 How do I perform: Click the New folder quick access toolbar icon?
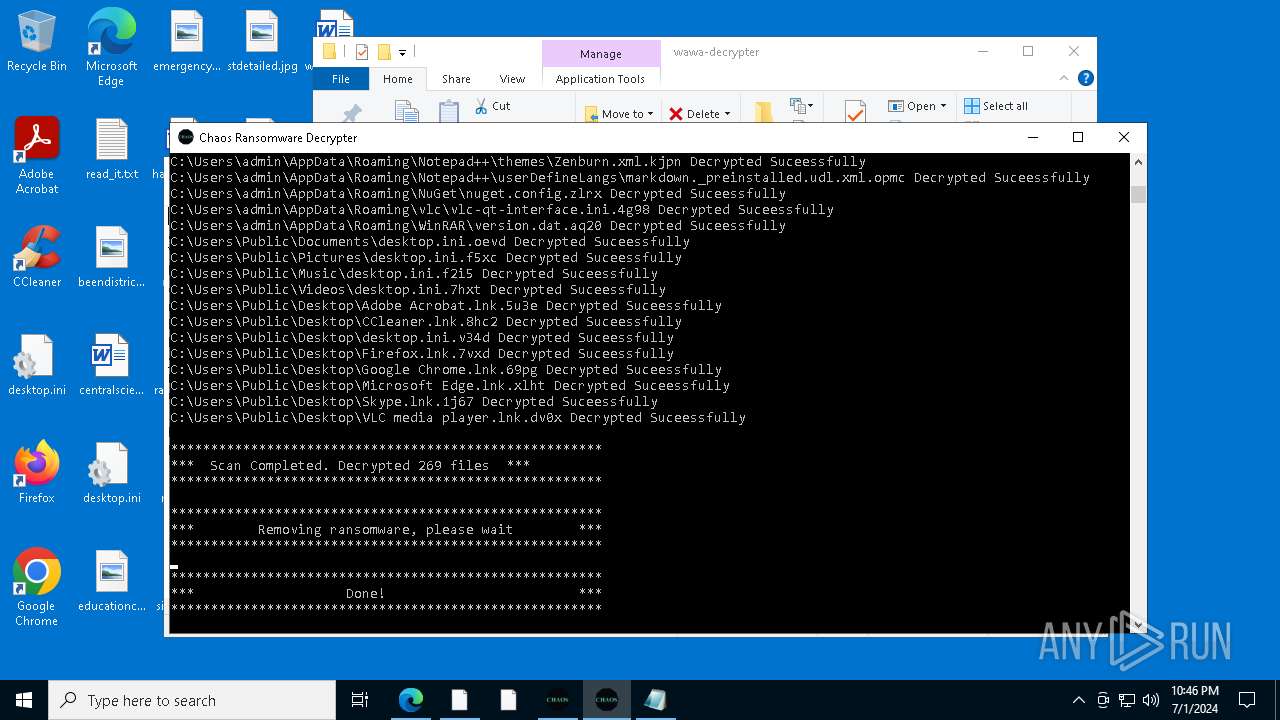(x=384, y=52)
